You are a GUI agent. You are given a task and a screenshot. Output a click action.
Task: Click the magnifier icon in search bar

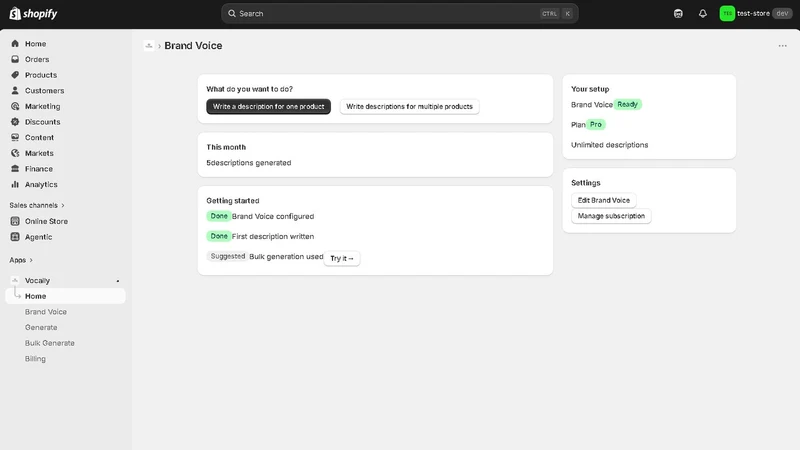(232, 14)
